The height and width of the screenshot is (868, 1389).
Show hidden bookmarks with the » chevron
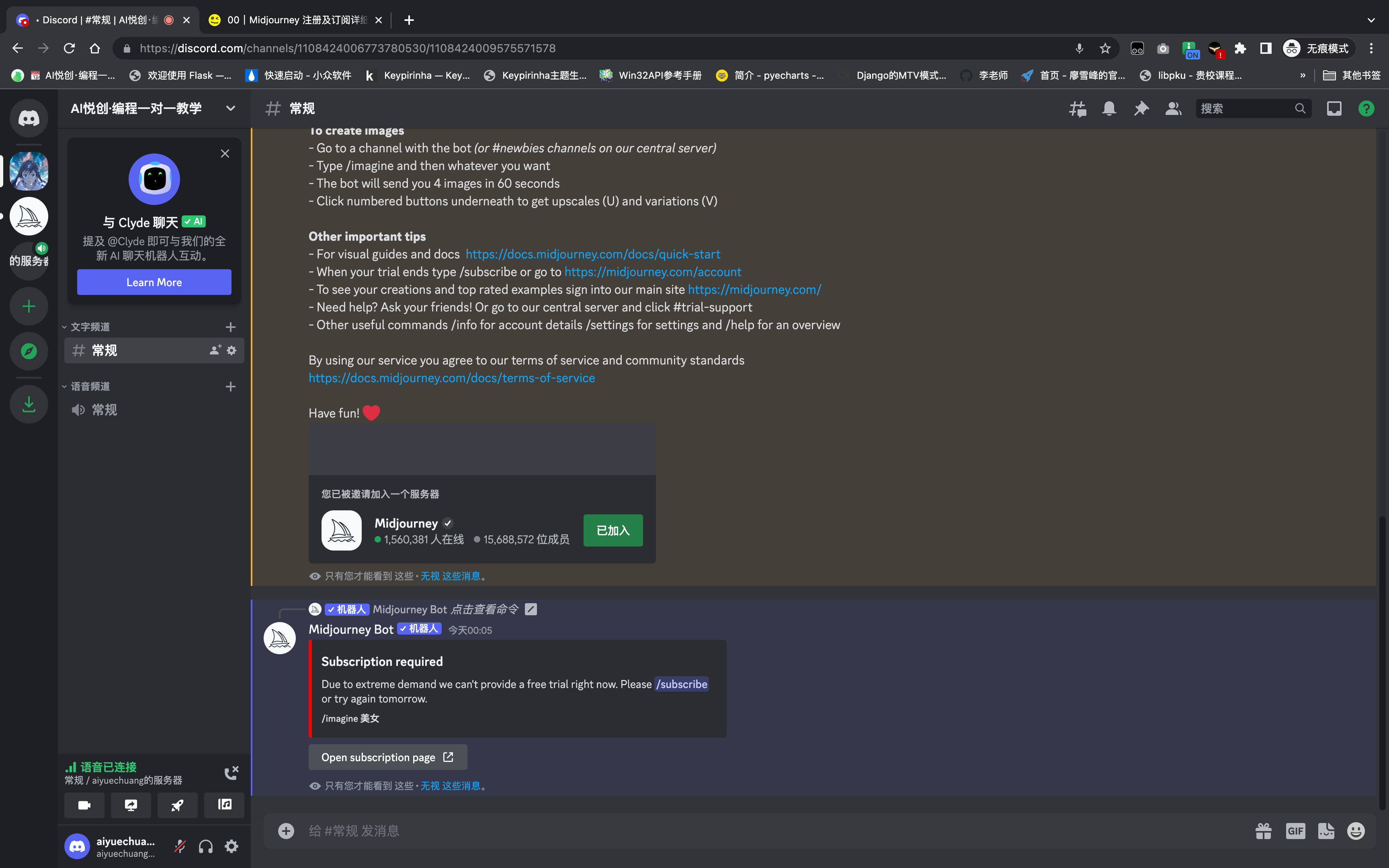[1302, 75]
